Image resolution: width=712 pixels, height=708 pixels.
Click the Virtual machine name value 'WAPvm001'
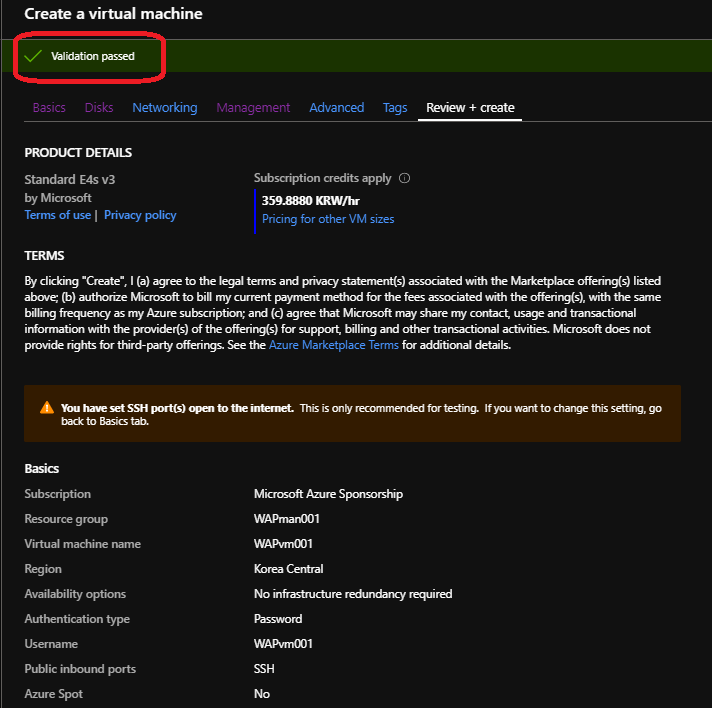point(283,544)
